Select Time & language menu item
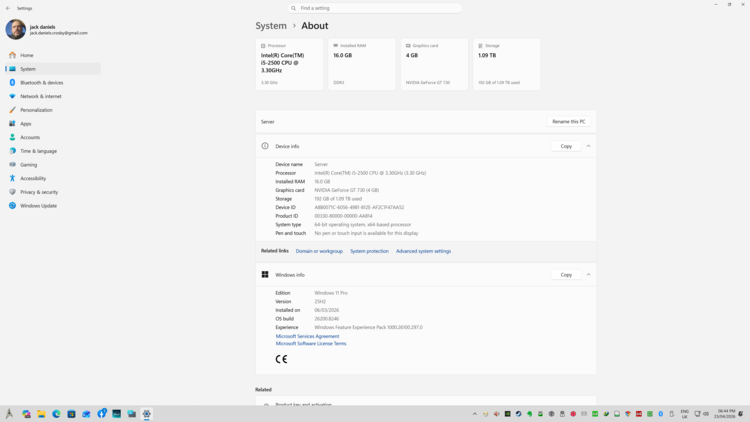 pyautogui.click(x=38, y=151)
